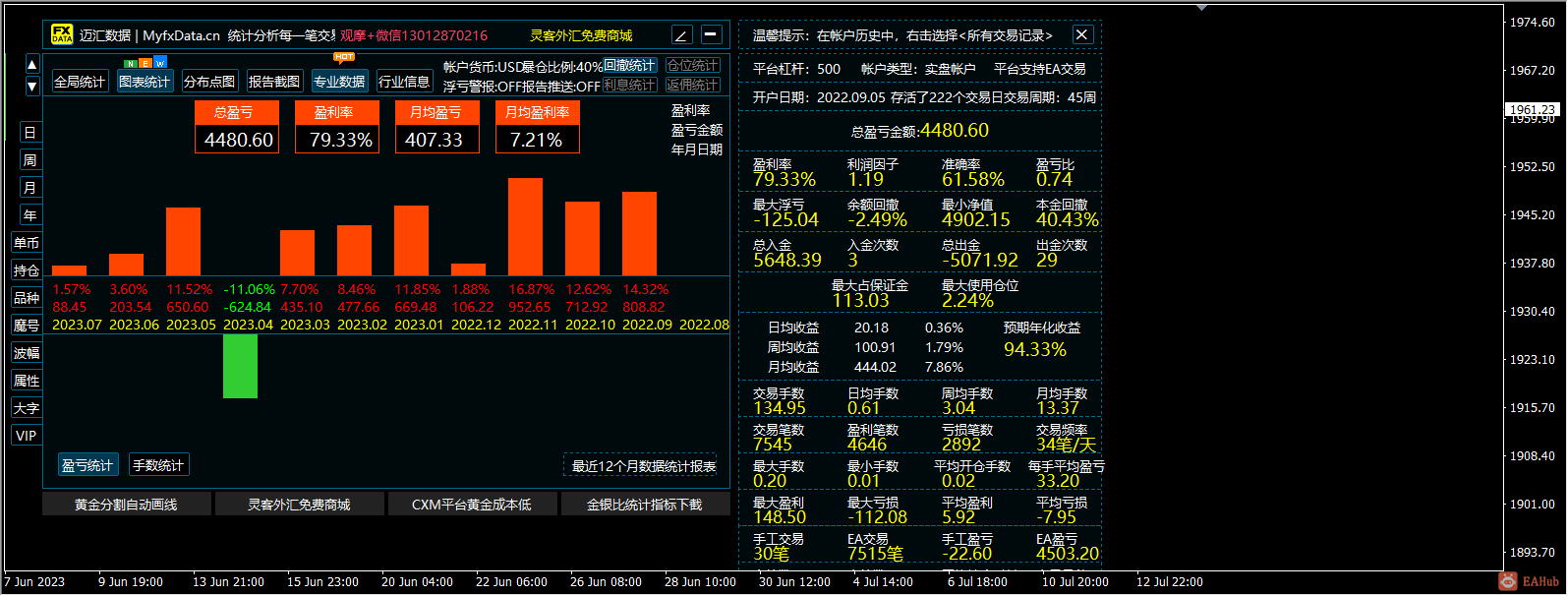This screenshot has width=1568, height=596.
Task: Click the green 2023.04 loss bar
Action: click(x=240, y=366)
